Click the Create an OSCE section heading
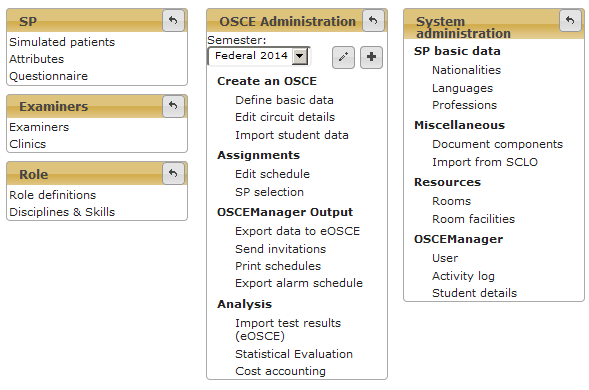 click(267, 81)
